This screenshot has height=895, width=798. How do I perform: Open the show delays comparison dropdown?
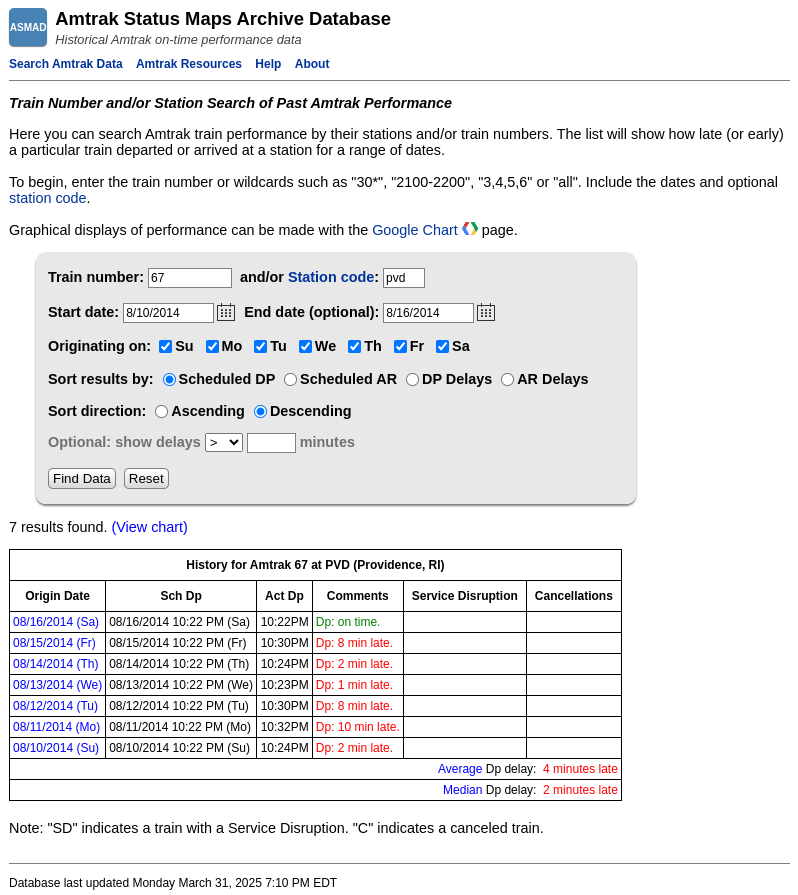click(x=224, y=442)
